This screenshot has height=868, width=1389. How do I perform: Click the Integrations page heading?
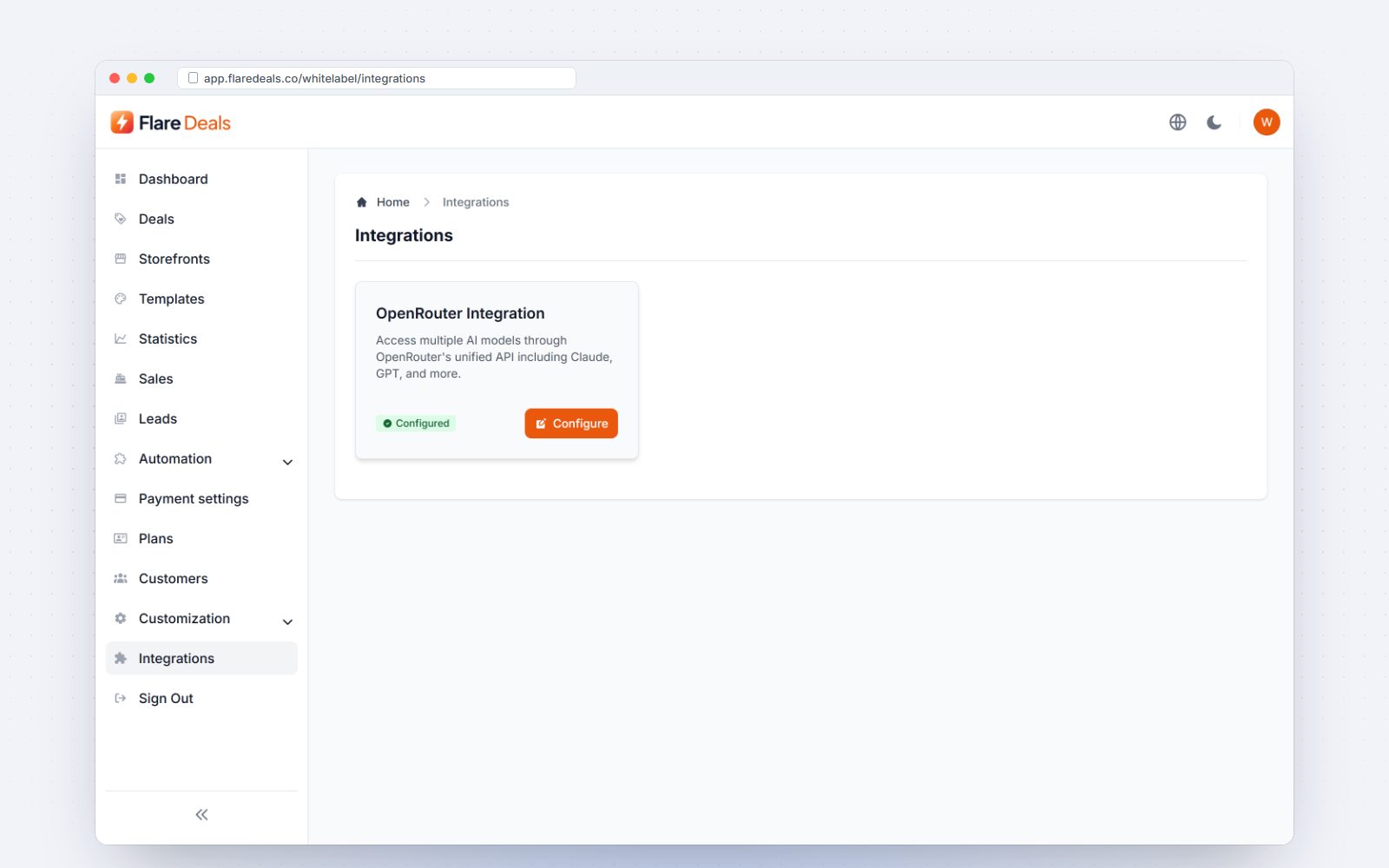pos(404,235)
